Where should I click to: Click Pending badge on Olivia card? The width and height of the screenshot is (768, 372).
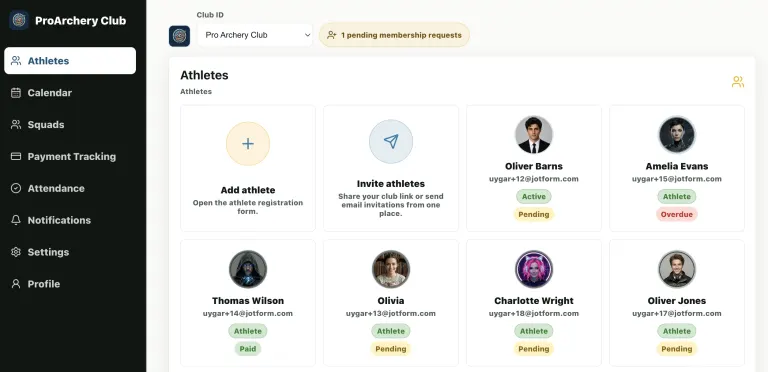[391, 349]
